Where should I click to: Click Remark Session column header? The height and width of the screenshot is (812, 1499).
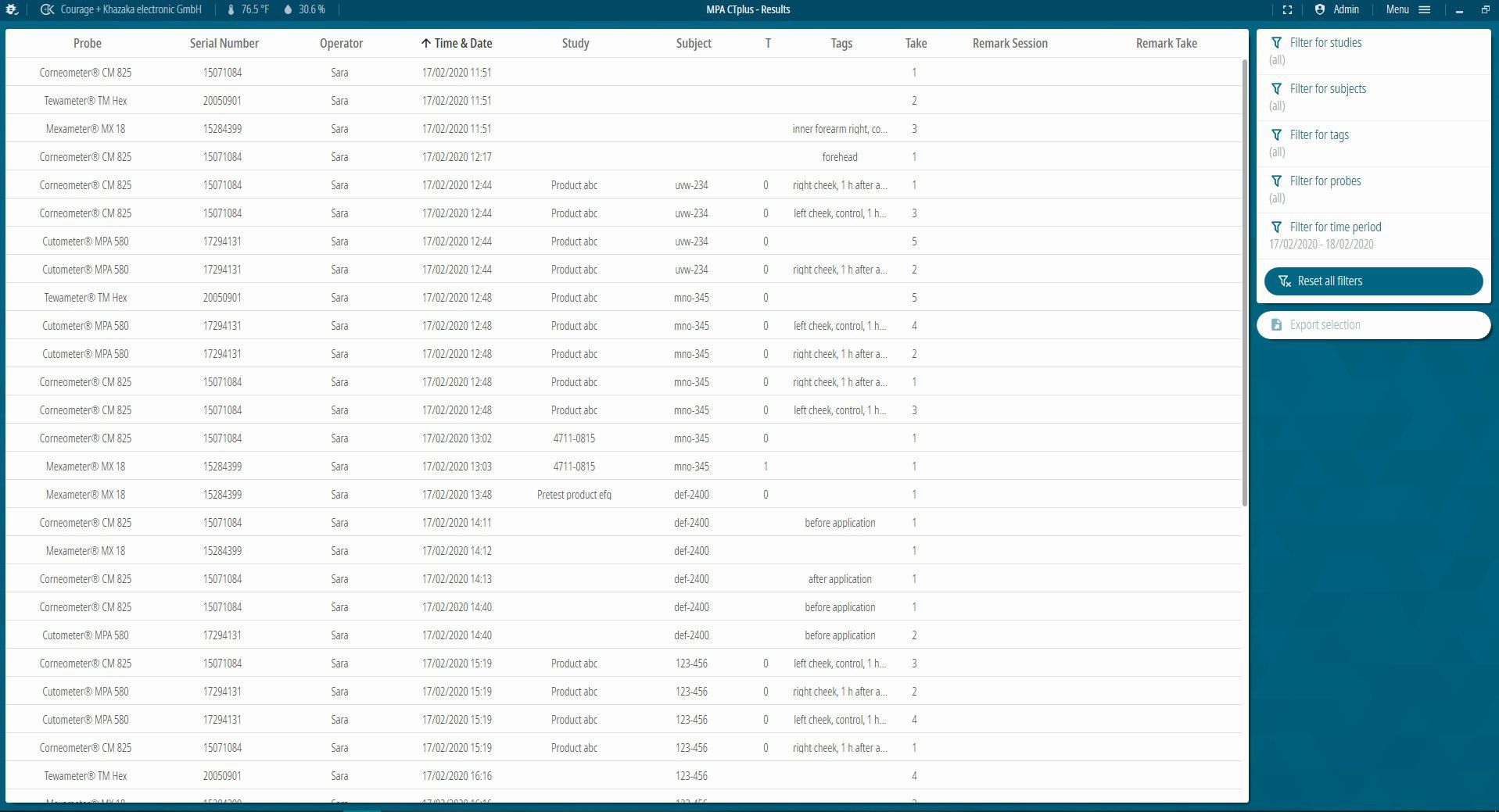tap(1010, 43)
